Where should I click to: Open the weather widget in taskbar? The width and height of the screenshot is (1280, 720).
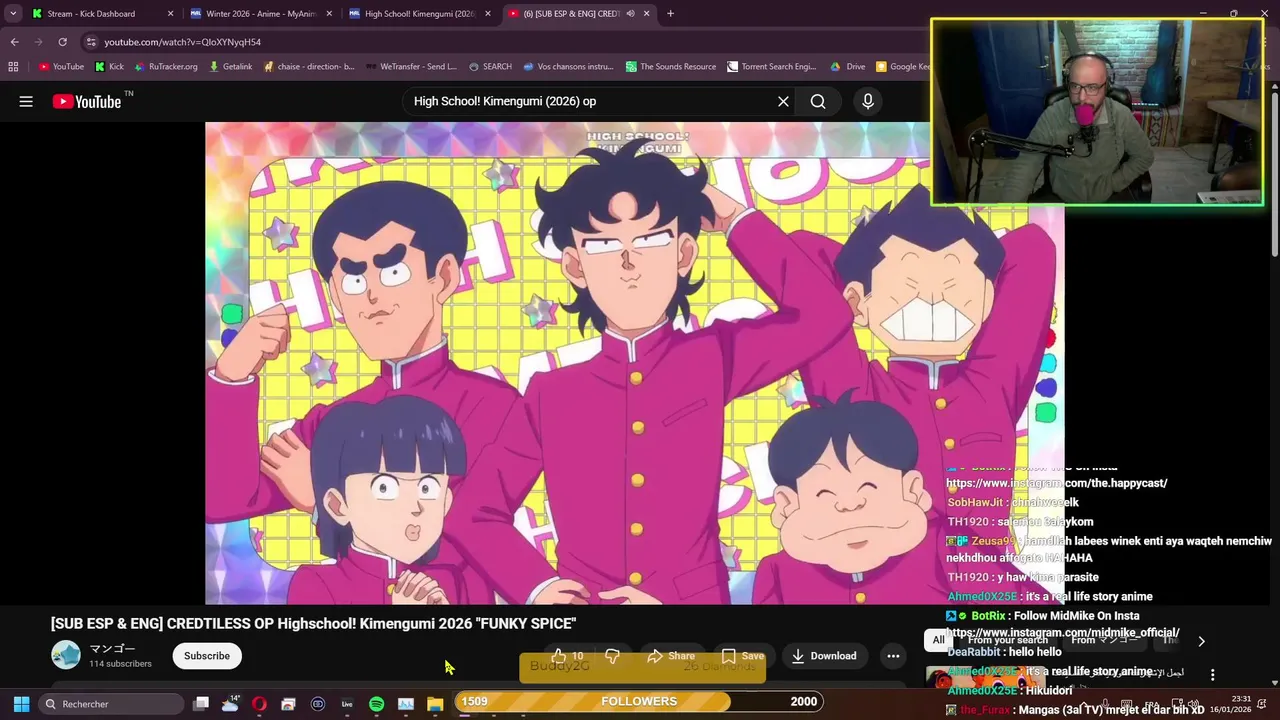point(230,704)
